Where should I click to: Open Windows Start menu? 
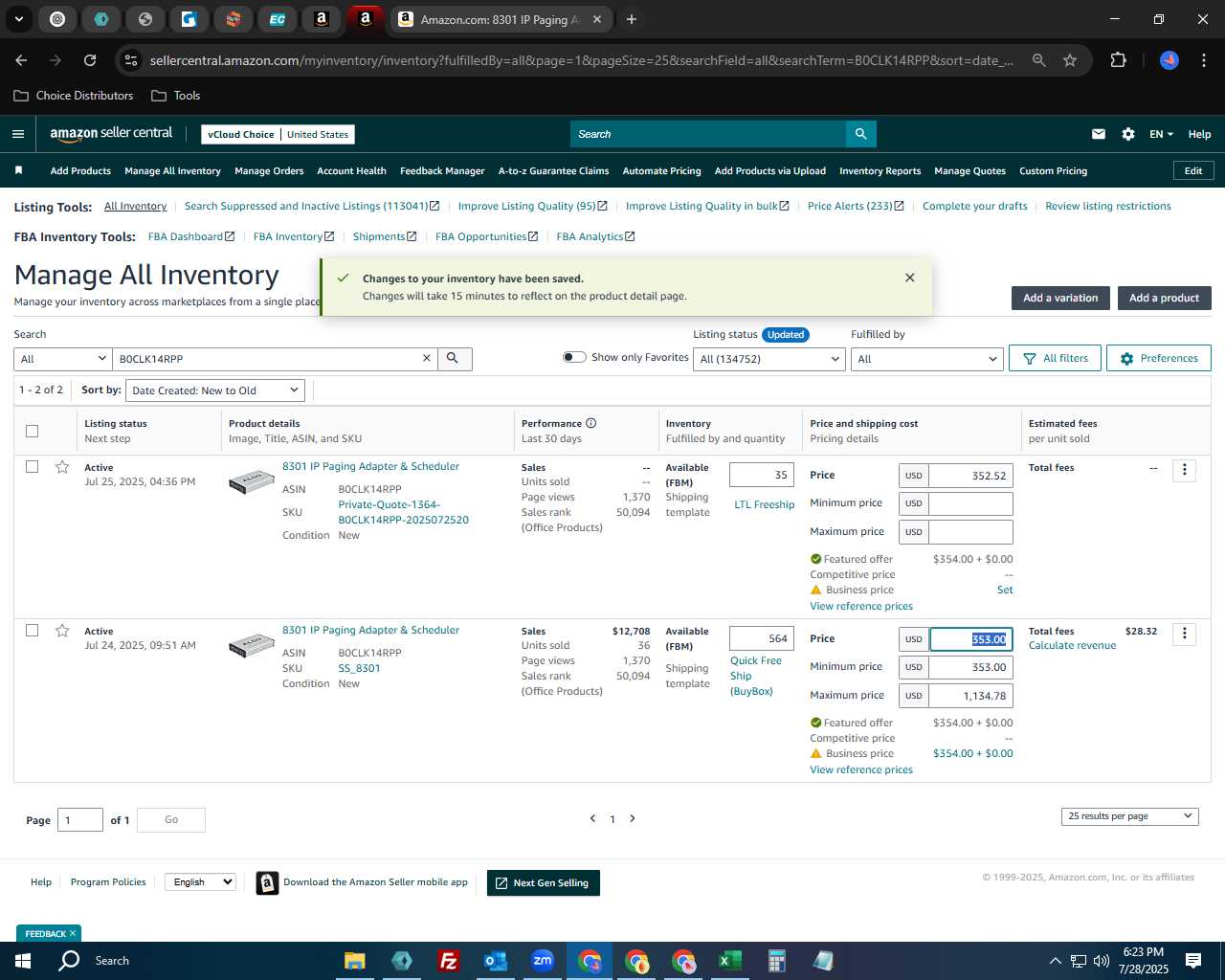pyautogui.click(x=23, y=961)
